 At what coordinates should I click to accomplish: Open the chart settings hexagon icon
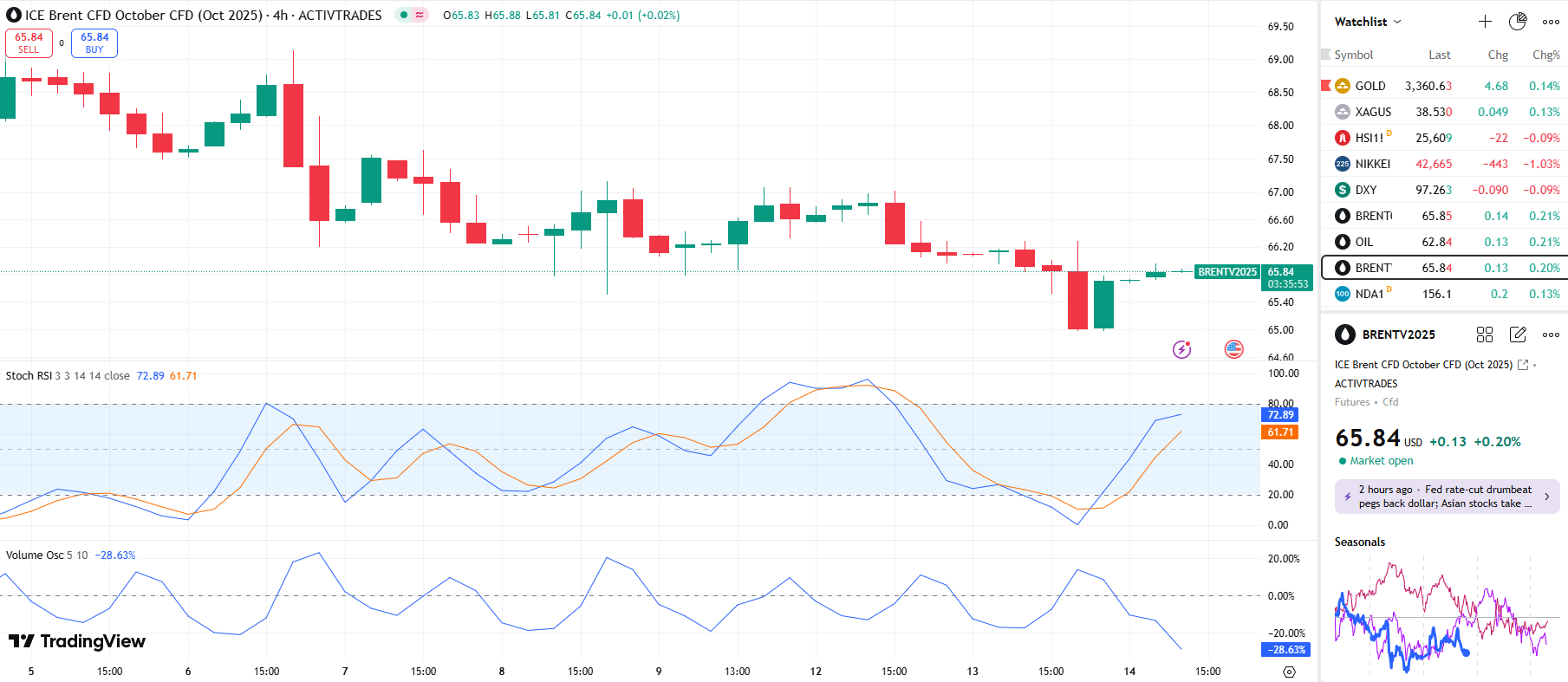[x=1289, y=672]
